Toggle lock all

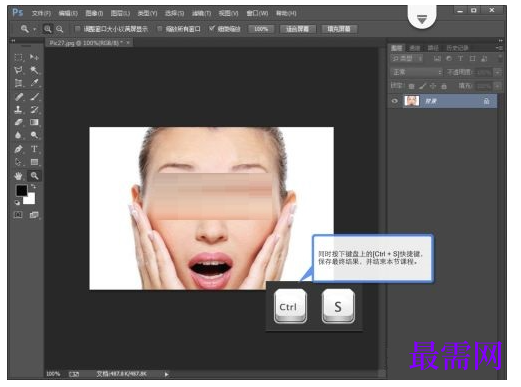click(x=444, y=86)
